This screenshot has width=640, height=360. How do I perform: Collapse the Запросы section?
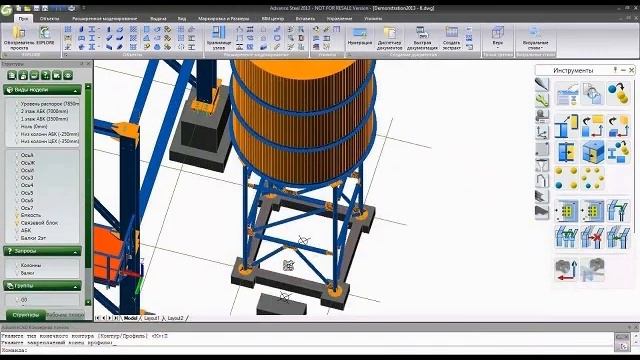coord(76,252)
